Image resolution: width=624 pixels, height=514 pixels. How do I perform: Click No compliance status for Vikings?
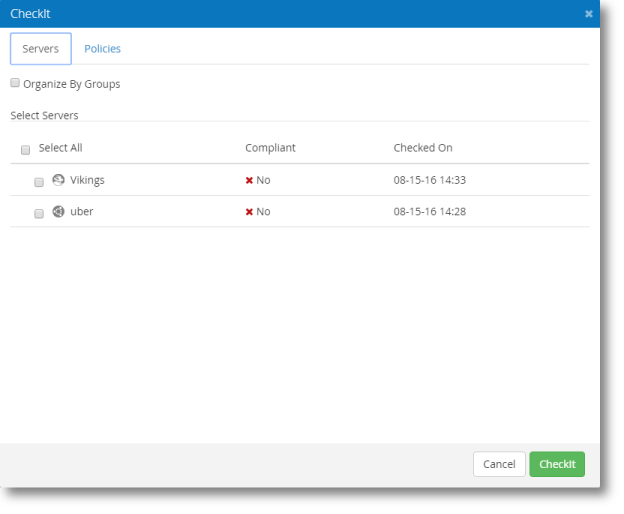[x=263, y=180]
